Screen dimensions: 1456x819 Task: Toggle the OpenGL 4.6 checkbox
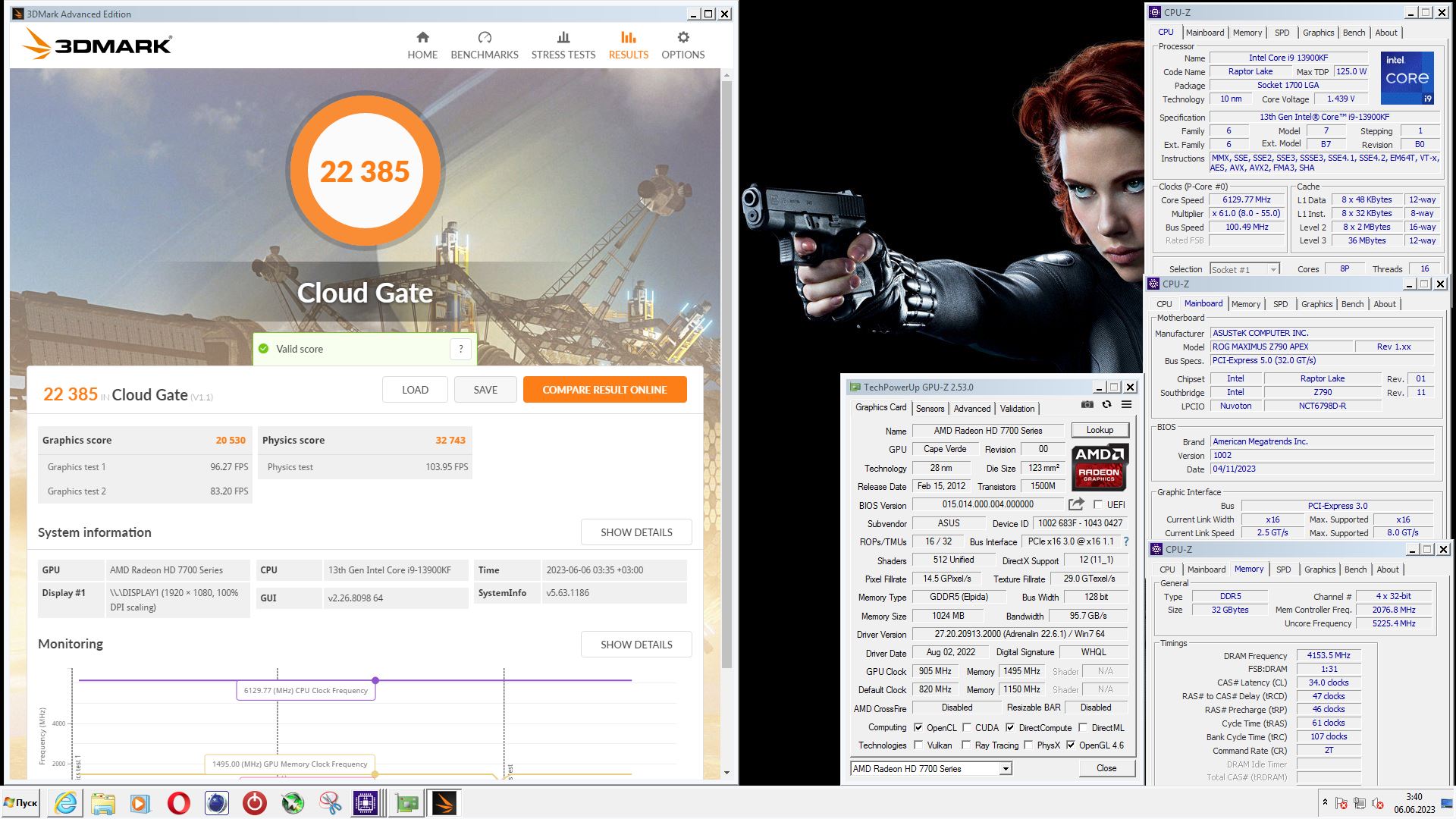tap(1071, 745)
